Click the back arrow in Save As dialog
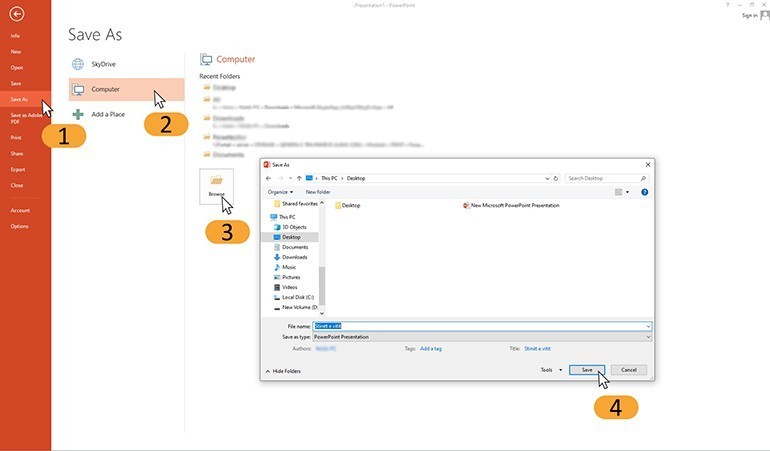770x451 pixels. click(268, 178)
